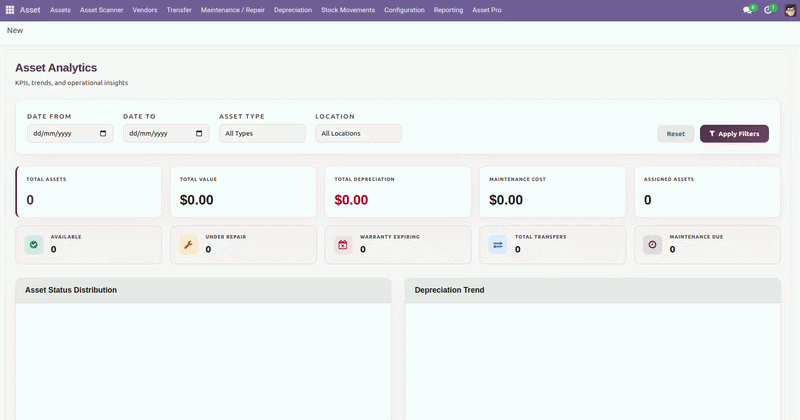Open the activities clock icon
This screenshot has height=420, width=800.
pos(769,10)
